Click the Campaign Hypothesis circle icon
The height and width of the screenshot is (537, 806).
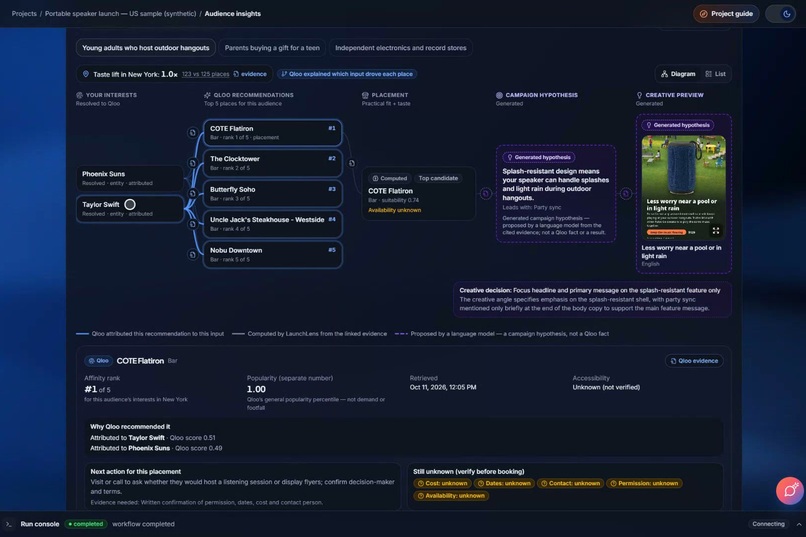(x=499, y=95)
